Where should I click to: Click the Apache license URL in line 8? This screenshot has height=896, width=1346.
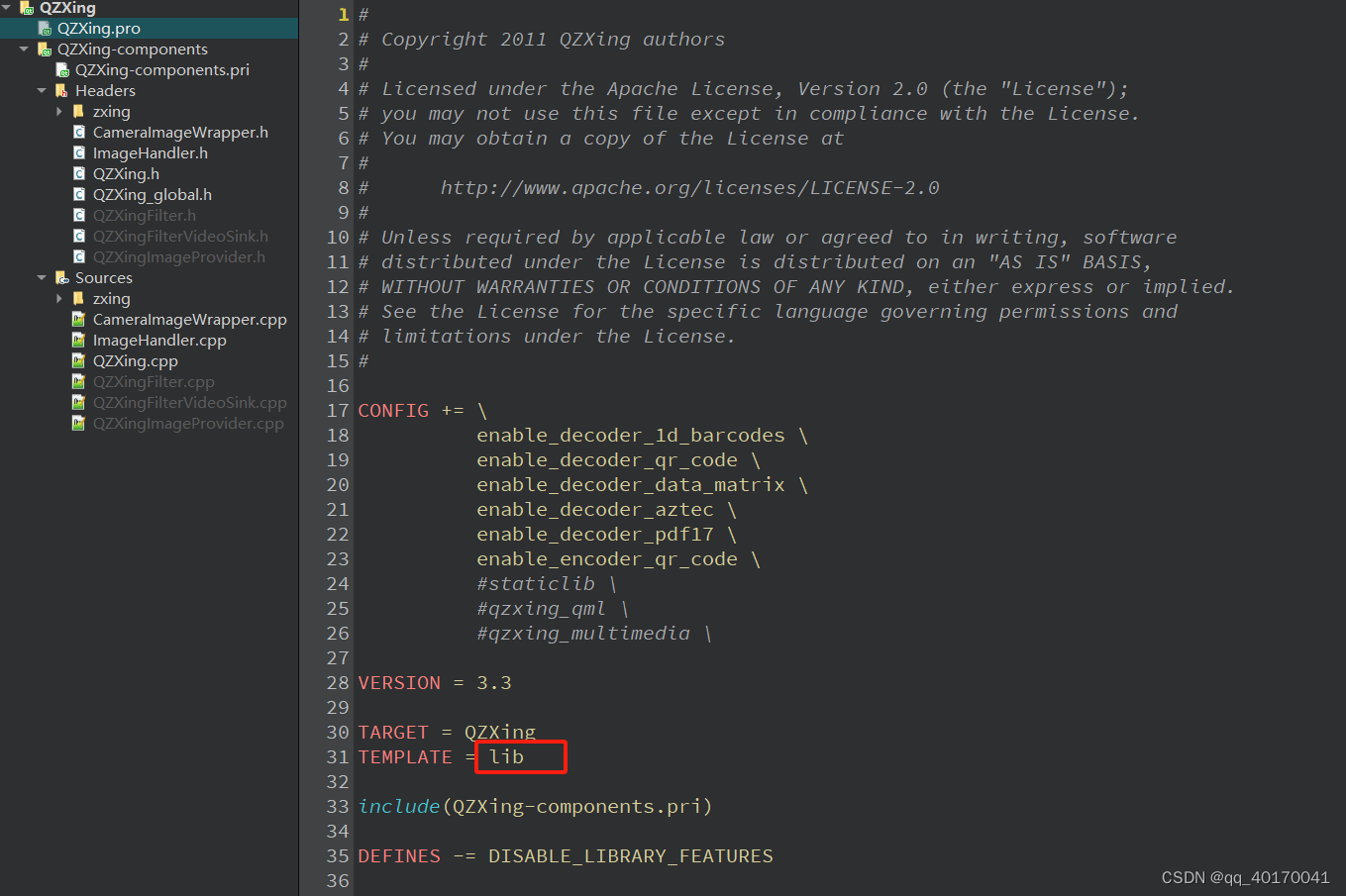(x=690, y=187)
